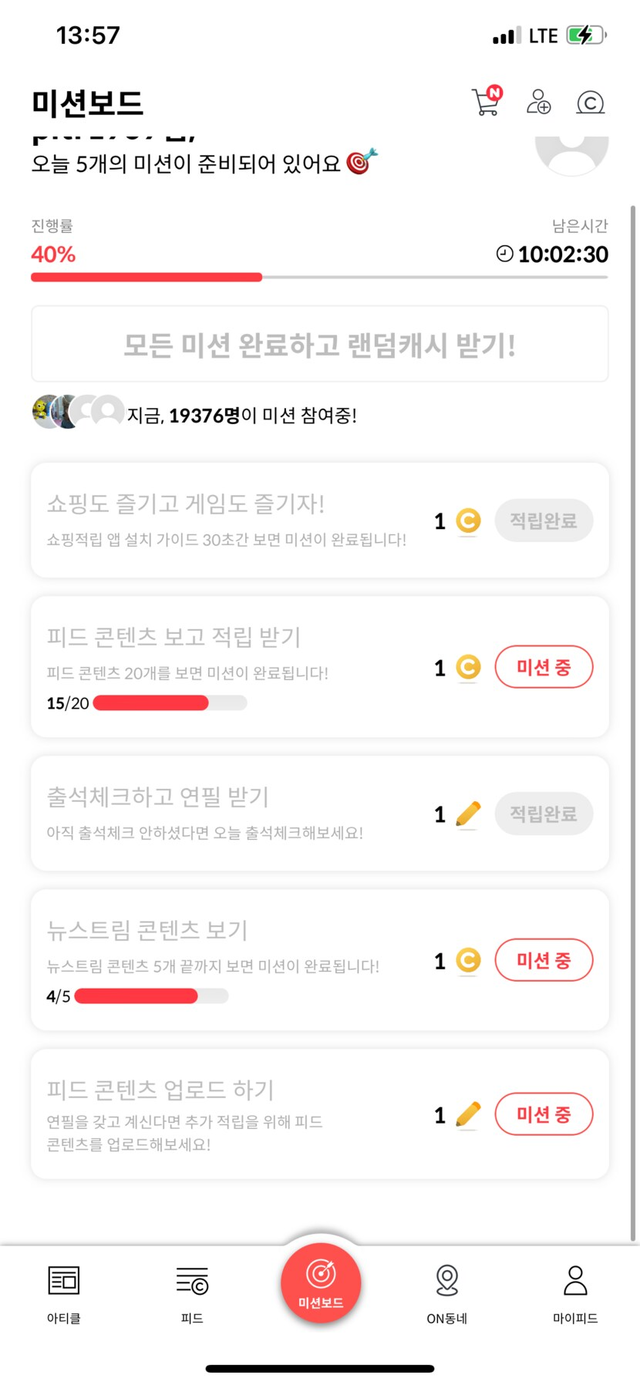Tap the participant avatars cluster
This screenshot has width=640, height=1385.
[x=78, y=412]
